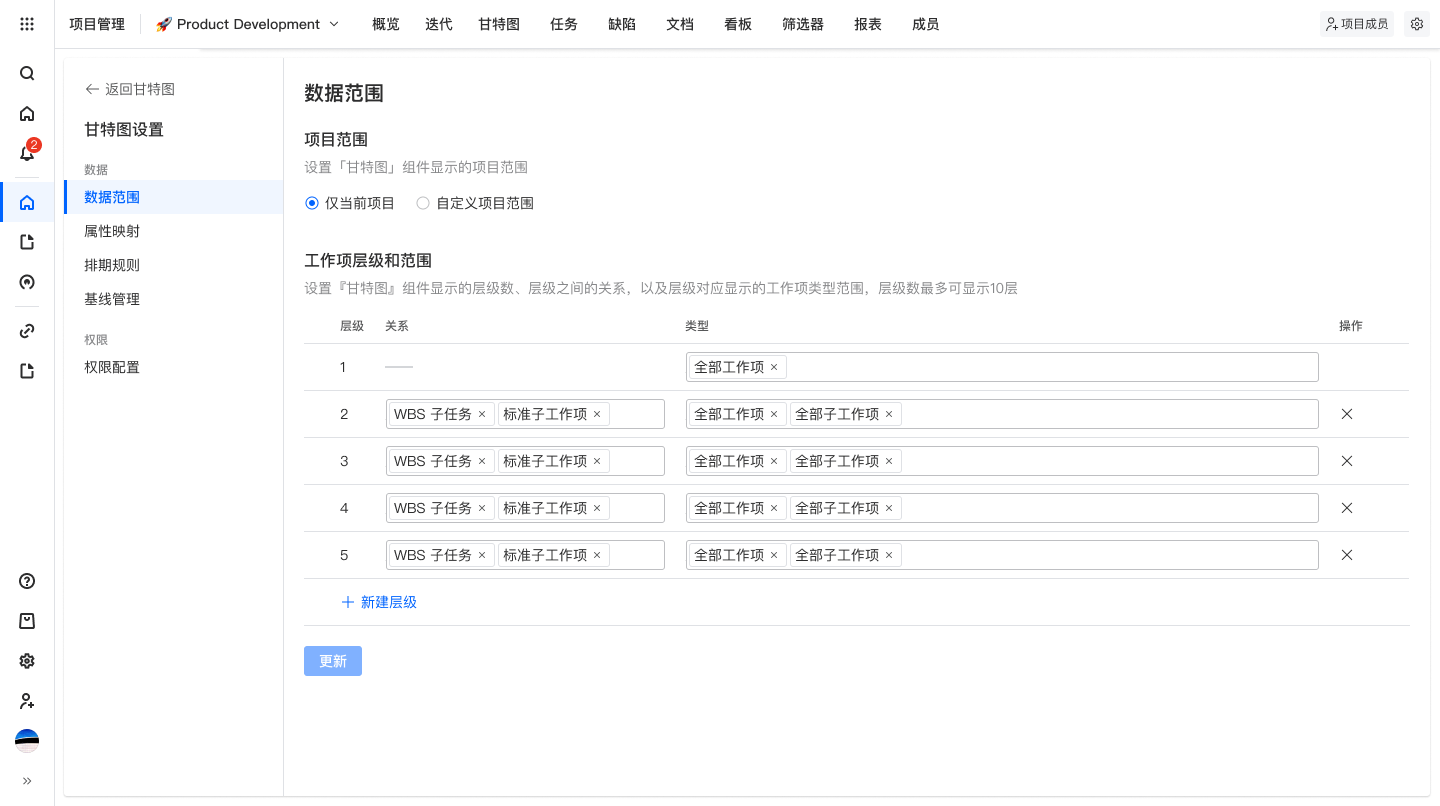Switch to the 迭代 tab
Image resolution: width=1440 pixels, height=806 pixels.
438,24
